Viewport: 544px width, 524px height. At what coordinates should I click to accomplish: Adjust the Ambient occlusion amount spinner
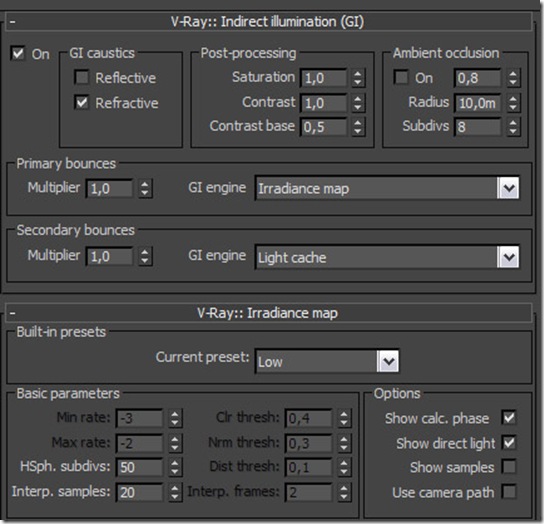[x=513, y=78]
